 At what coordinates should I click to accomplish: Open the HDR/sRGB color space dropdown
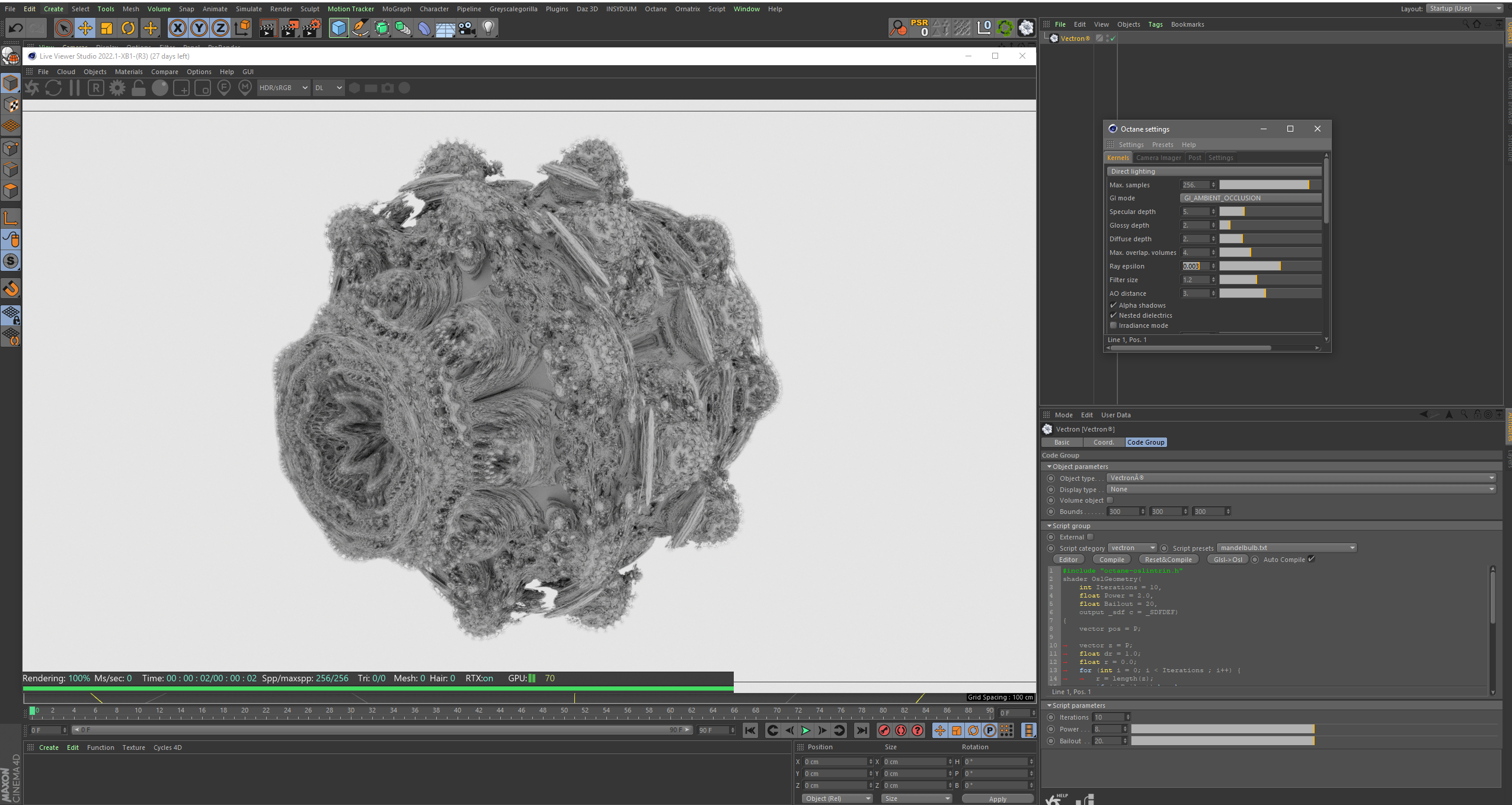[283, 88]
